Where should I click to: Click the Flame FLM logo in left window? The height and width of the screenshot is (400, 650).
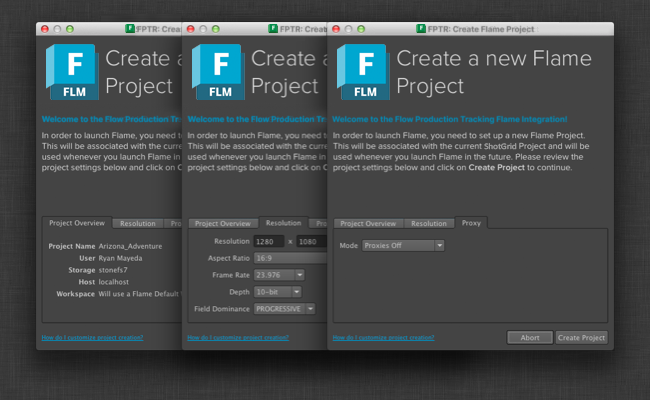(x=73, y=72)
